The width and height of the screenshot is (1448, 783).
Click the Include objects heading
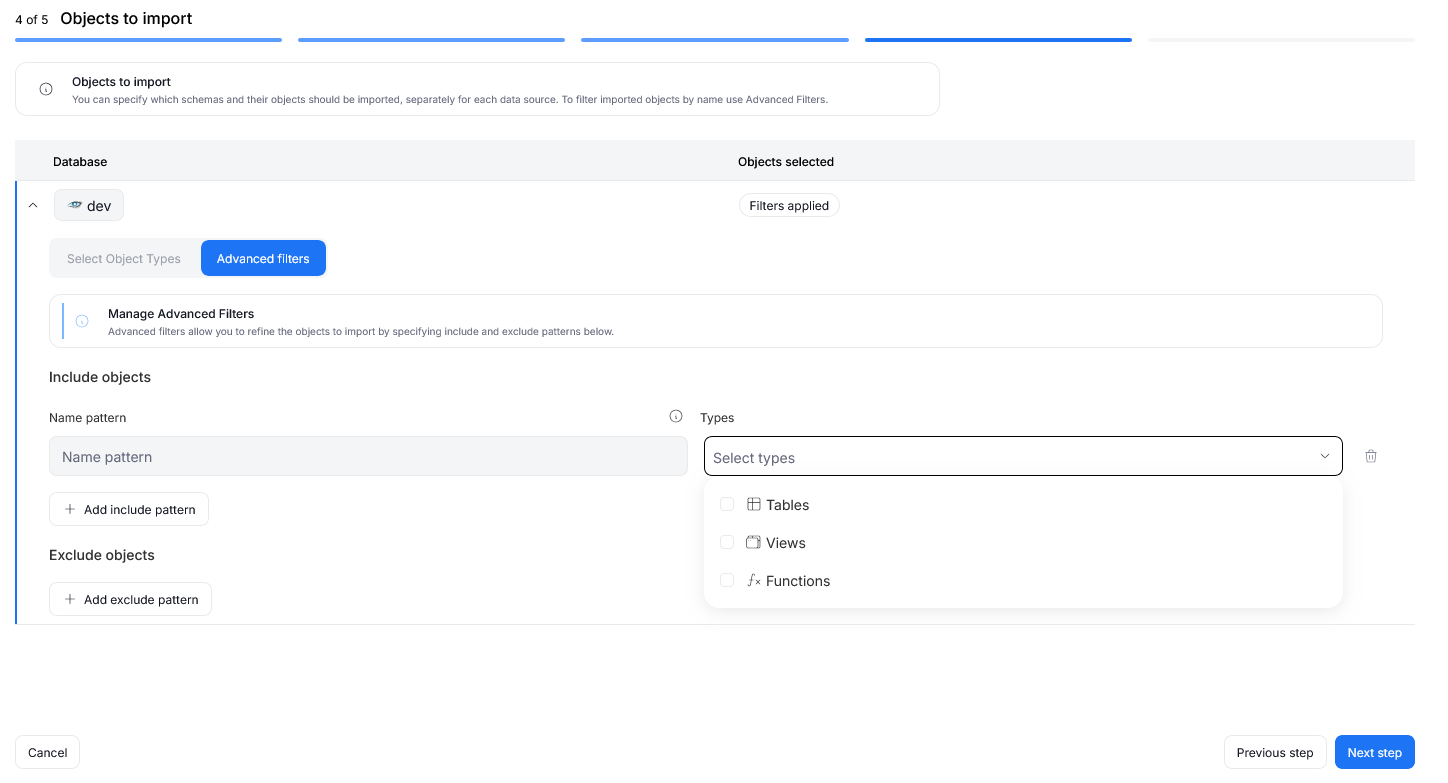100,377
